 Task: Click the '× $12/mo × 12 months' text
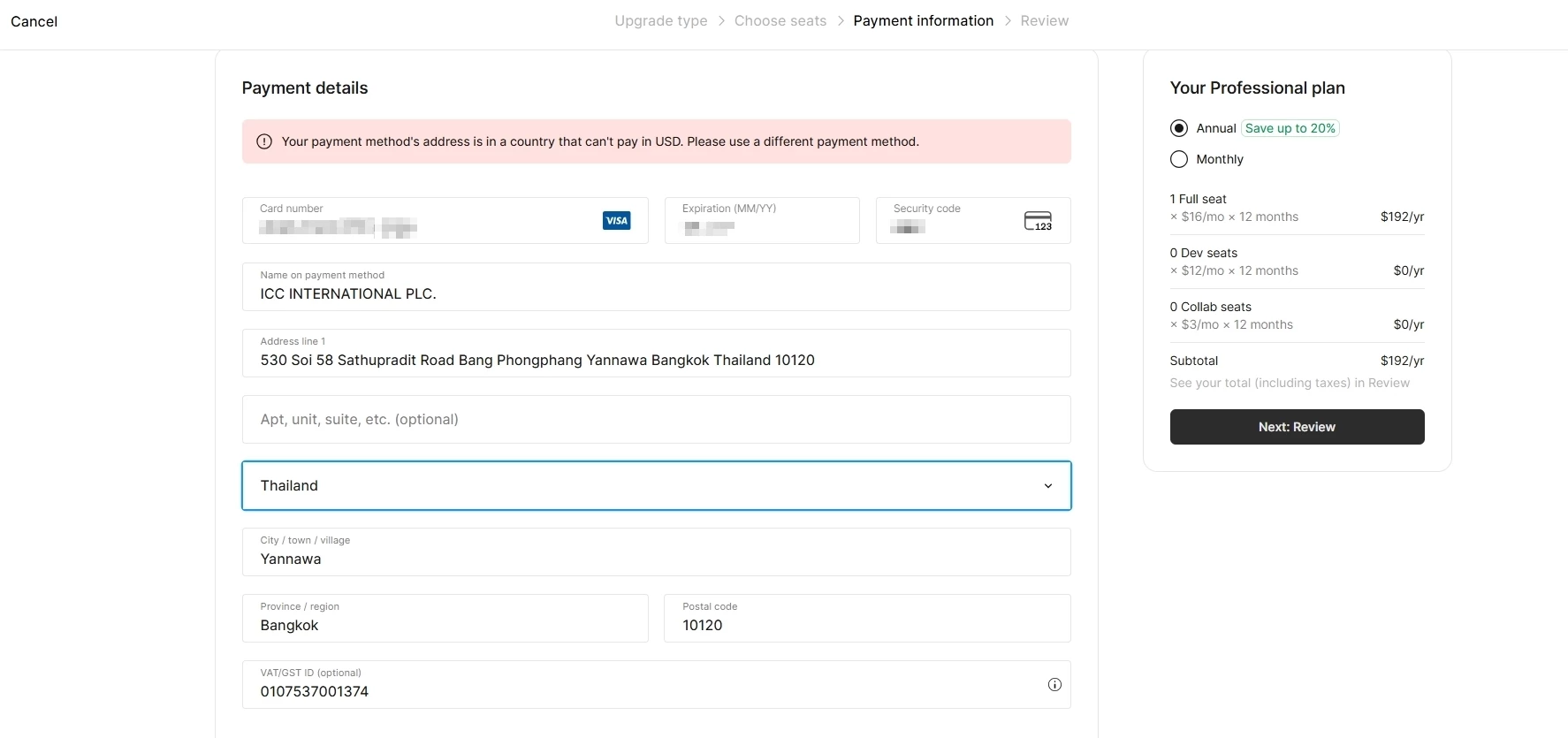(1235, 270)
